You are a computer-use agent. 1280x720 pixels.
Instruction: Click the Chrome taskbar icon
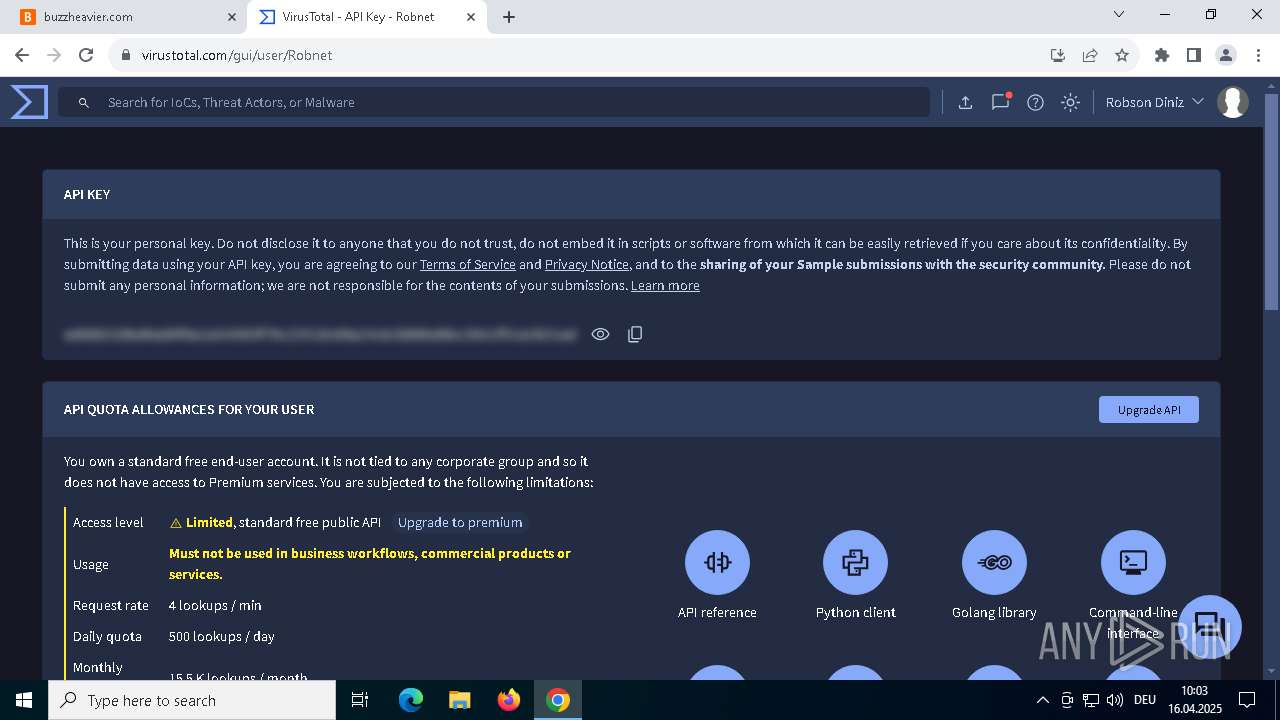(558, 700)
